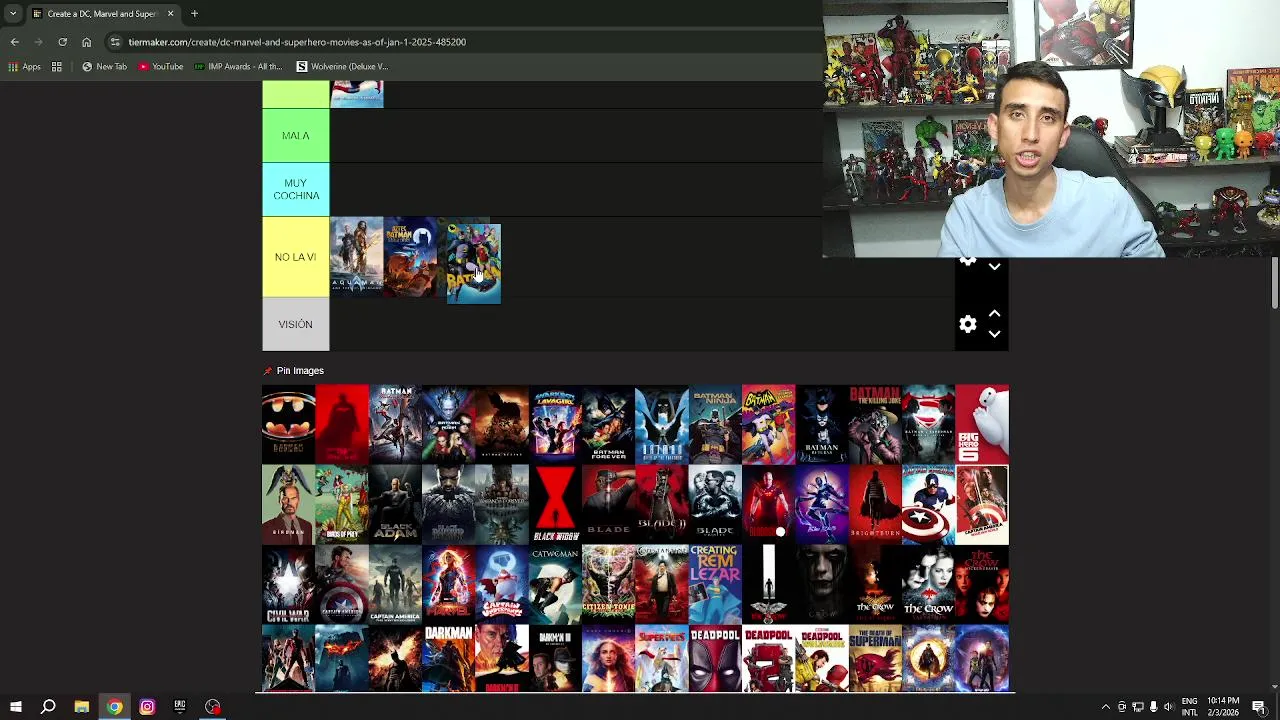The width and height of the screenshot is (1280, 720).
Task: Pick the Batman Forever poster
Action: pyautogui.click(x=608, y=424)
